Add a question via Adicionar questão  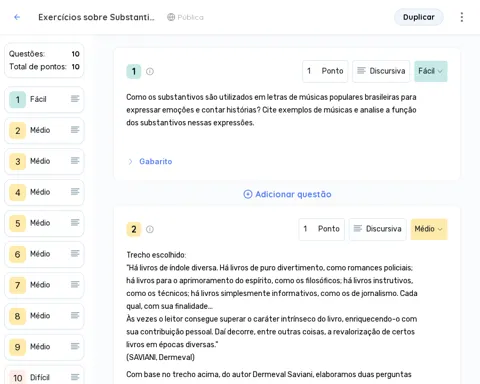(x=287, y=194)
